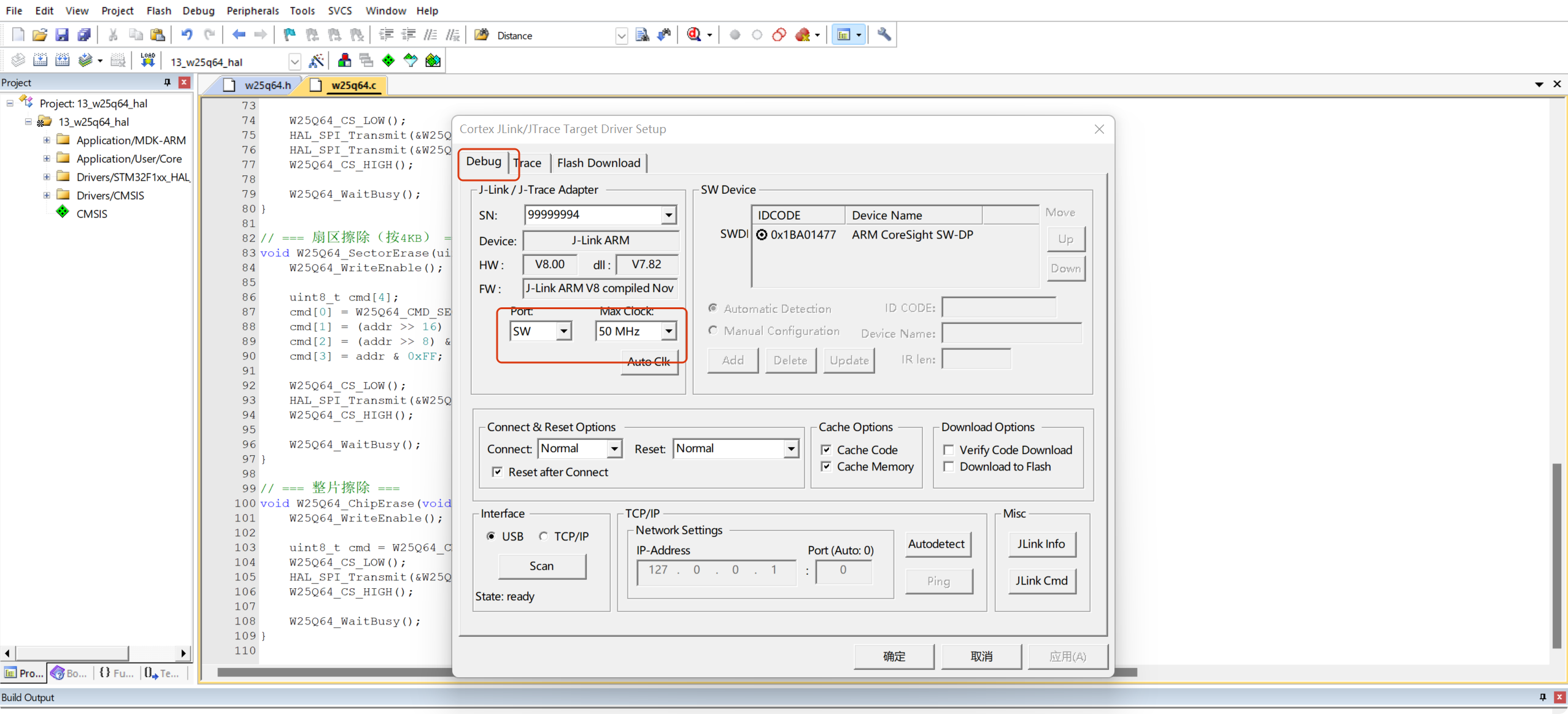The image size is (1568, 714).
Task: Open Options for Target via the wand icon
Action: [x=317, y=60]
